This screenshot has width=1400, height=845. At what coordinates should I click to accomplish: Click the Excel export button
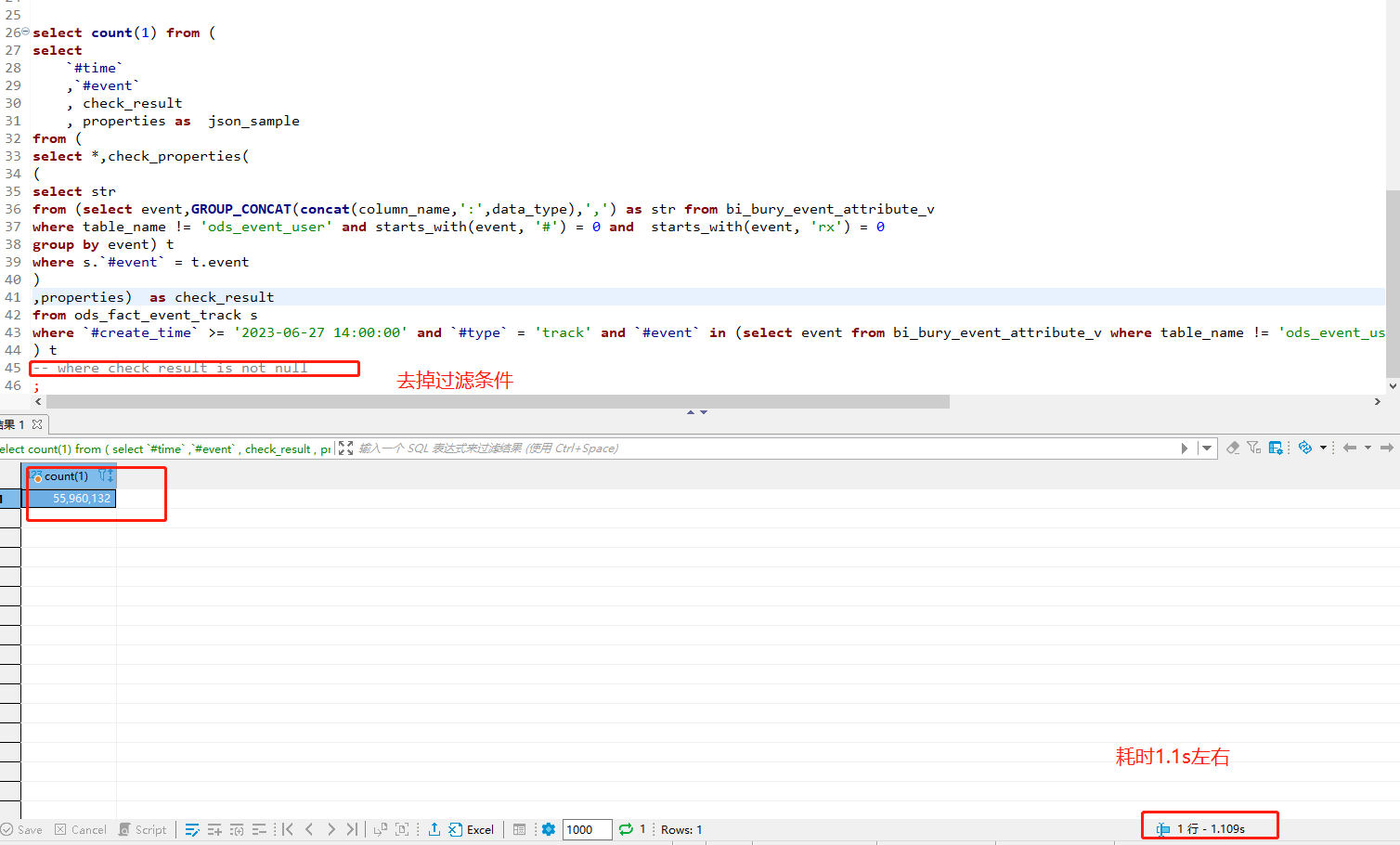472,829
